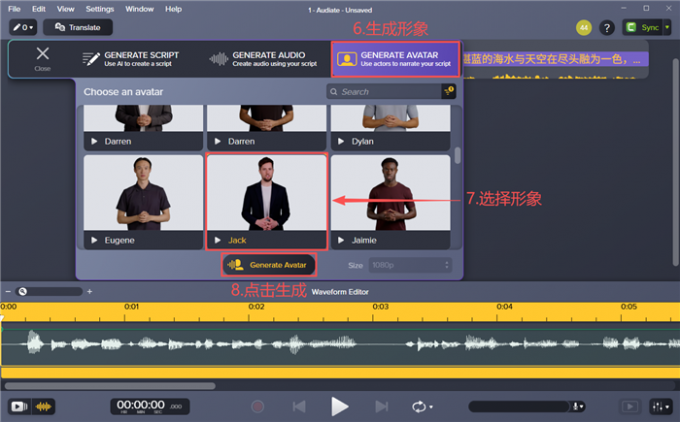
Task: Select the Generate Avatar tab
Action: click(x=395, y=59)
